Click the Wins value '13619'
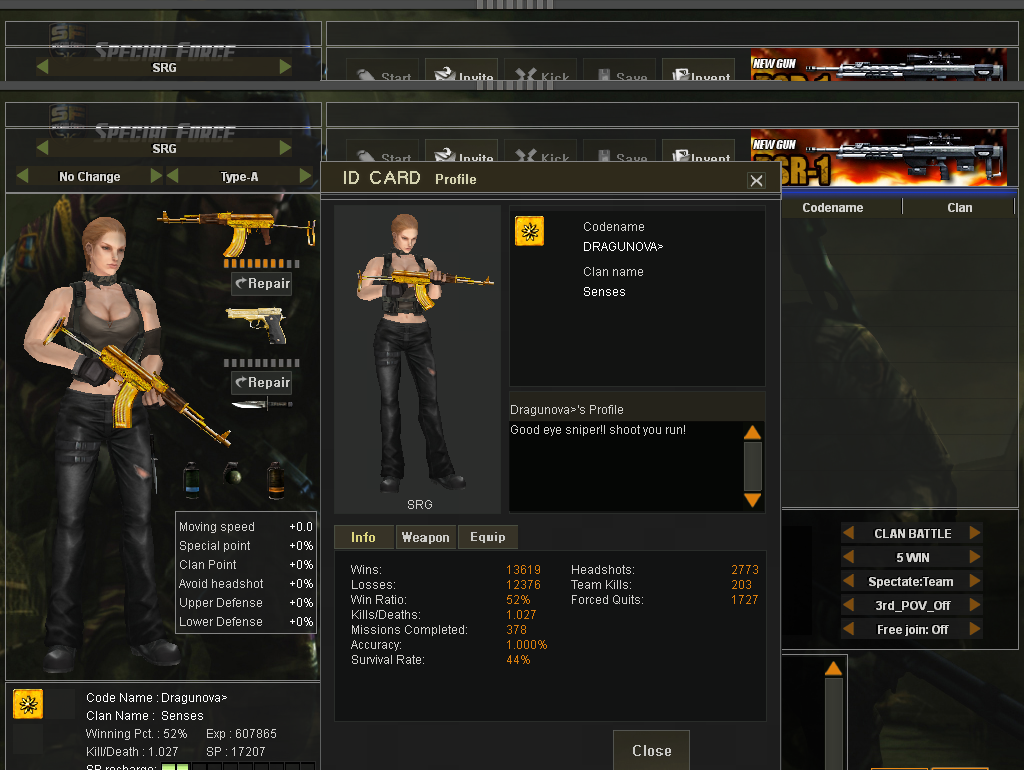The height and width of the screenshot is (770, 1024). pos(523,569)
